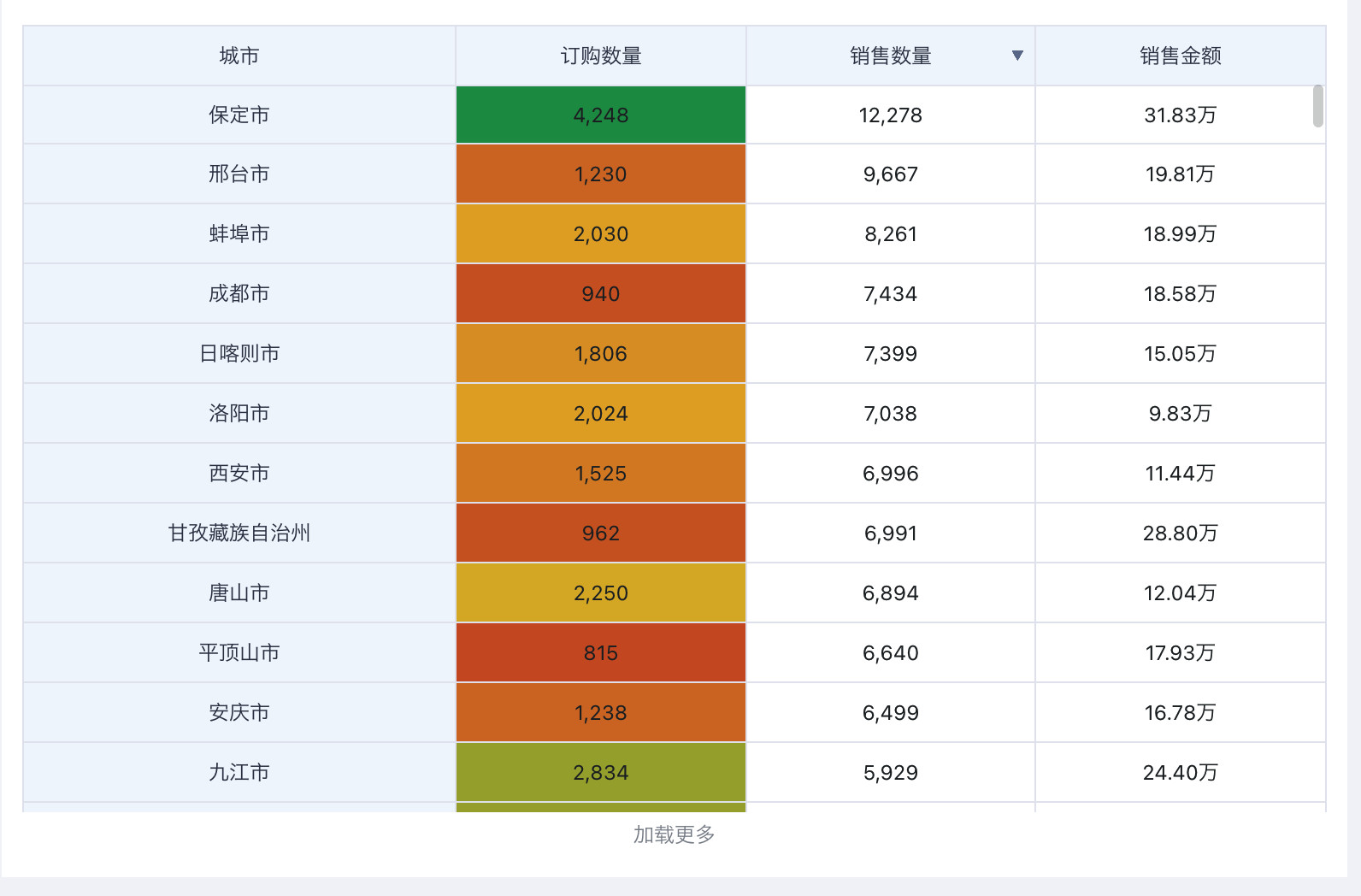Click the order quantity cell 2,024
The image size is (1361, 896).
pyautogui.click(x=601, y=414)
